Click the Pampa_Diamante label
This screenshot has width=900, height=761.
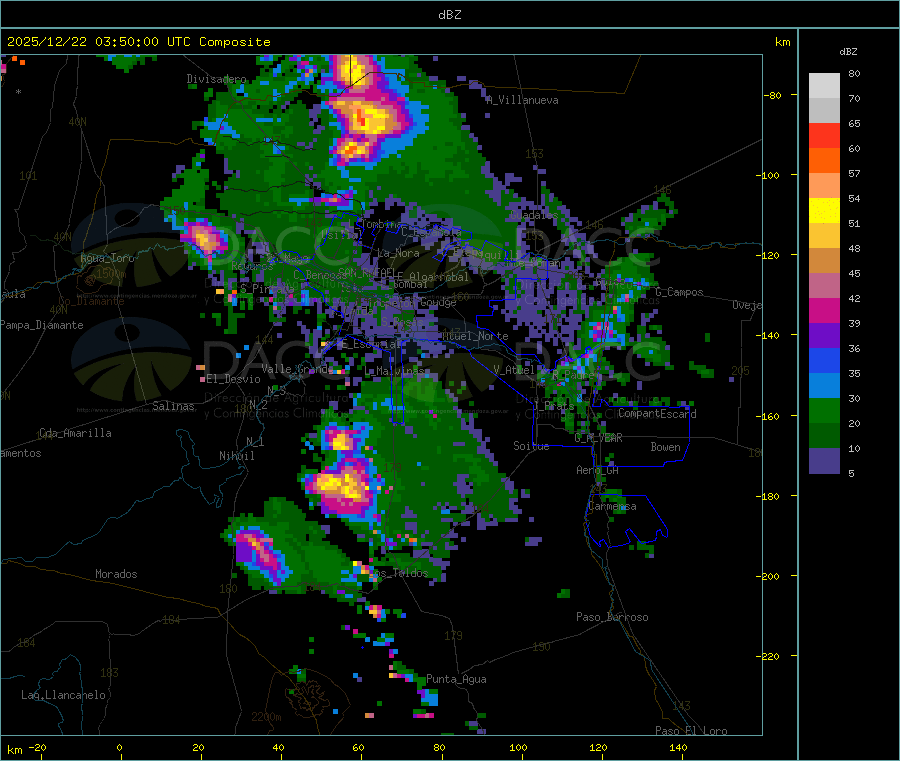click(x=42, y=325)
